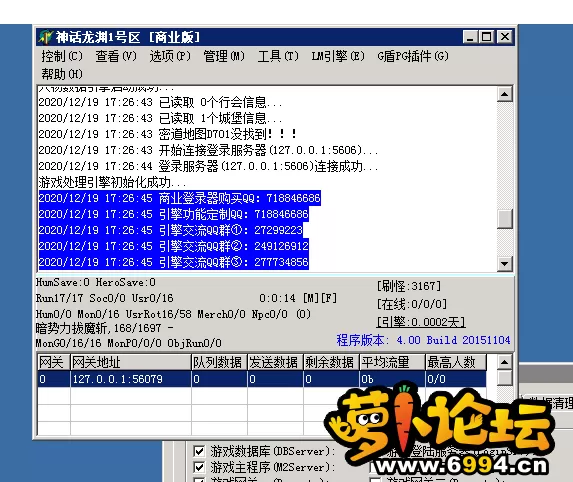
Task: Click the log line 已读取 1个城堡信息
Action: 160,118
